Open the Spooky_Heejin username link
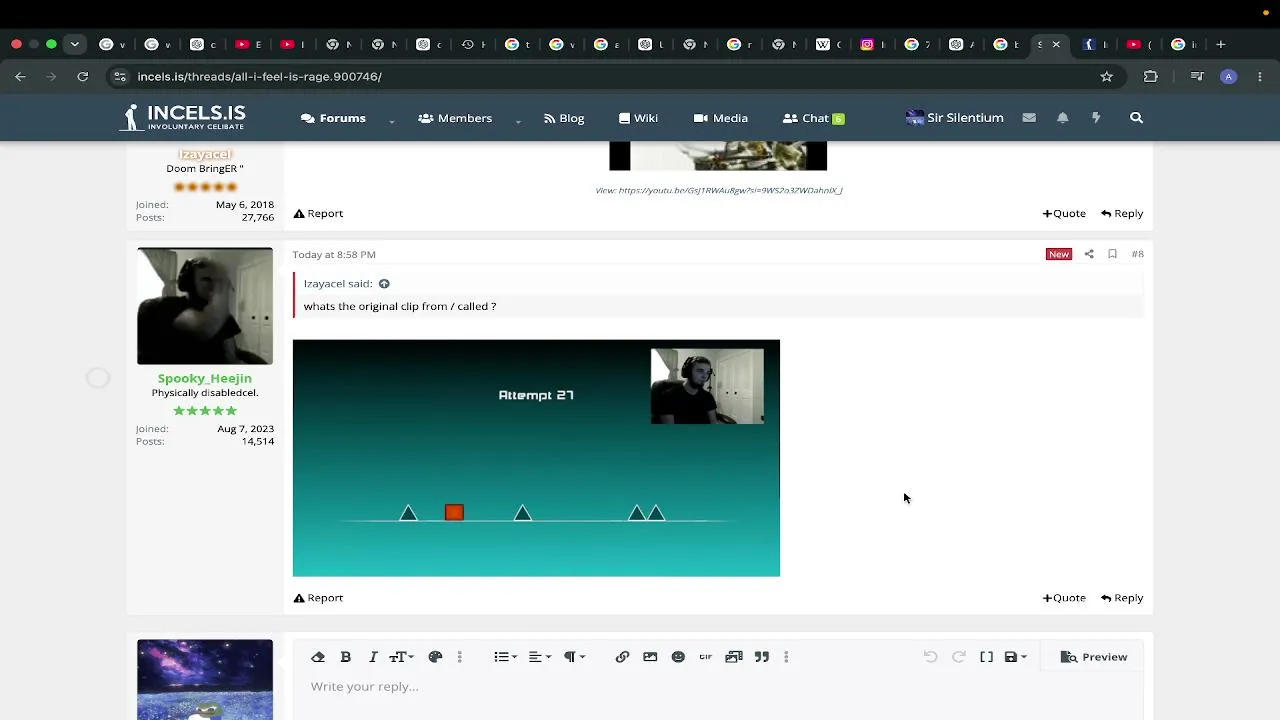 (205, 378)
